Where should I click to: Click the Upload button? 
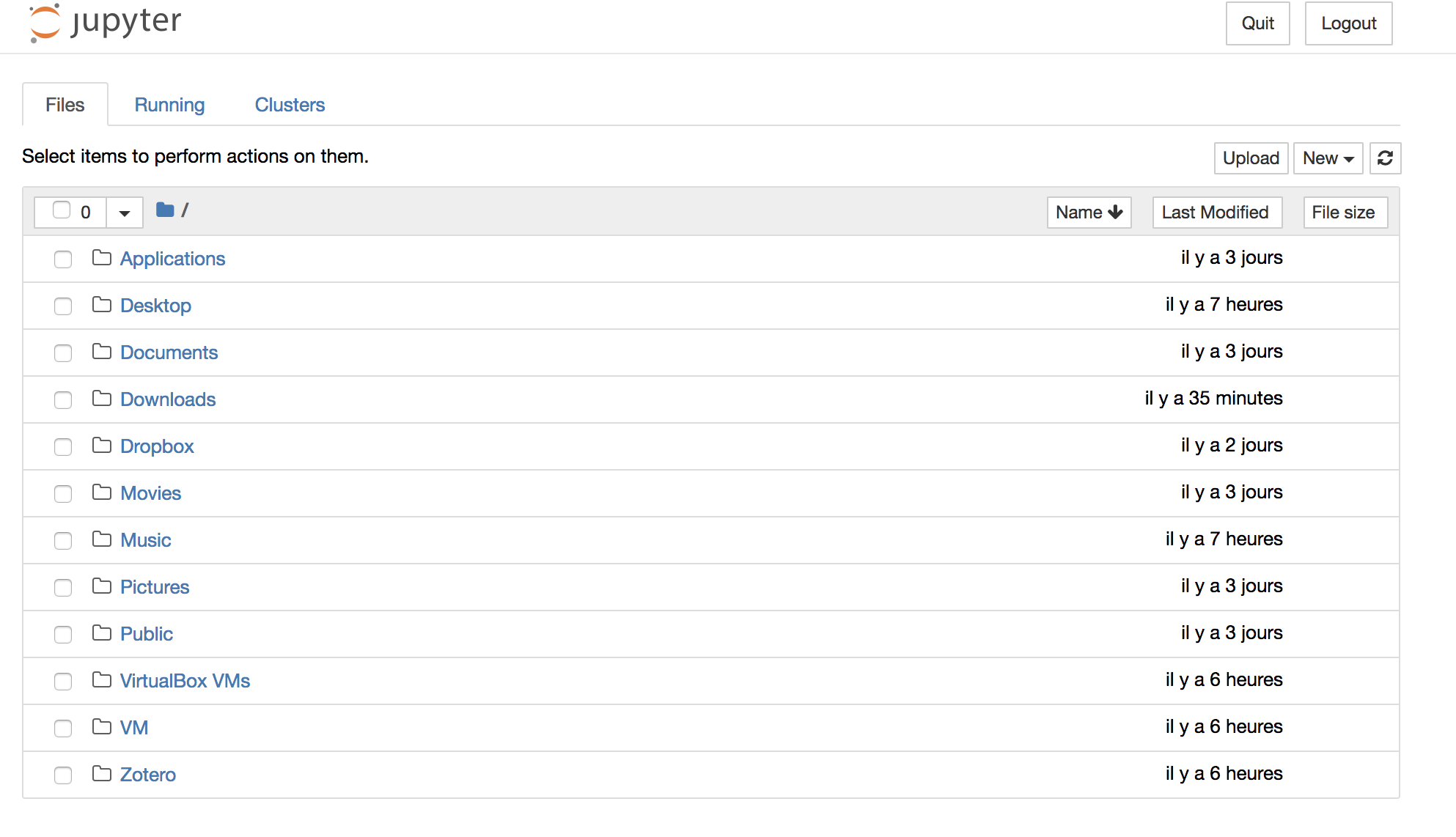[x=1251, y=158]
